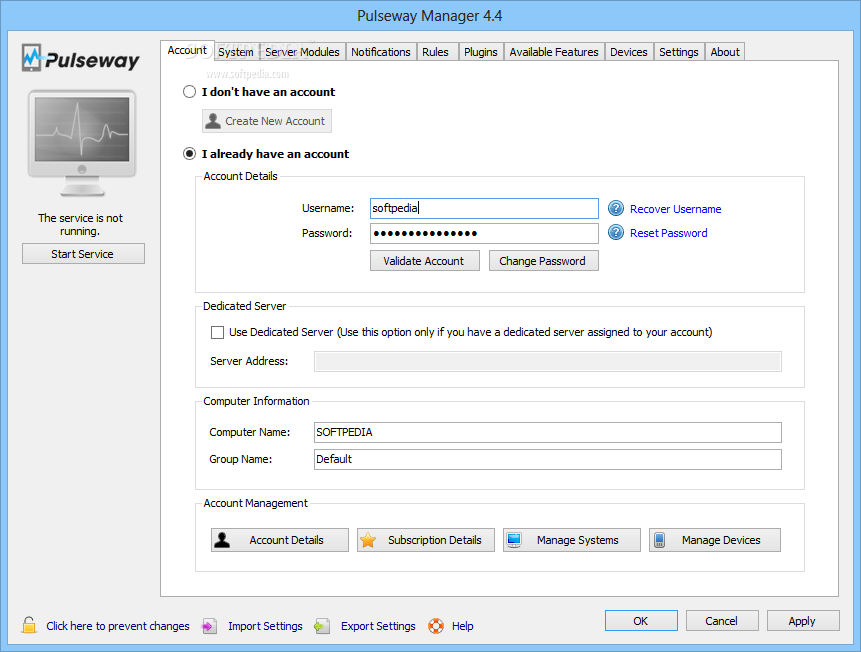Click the Start Service button
Screen dimensions: 861x652
83,254
